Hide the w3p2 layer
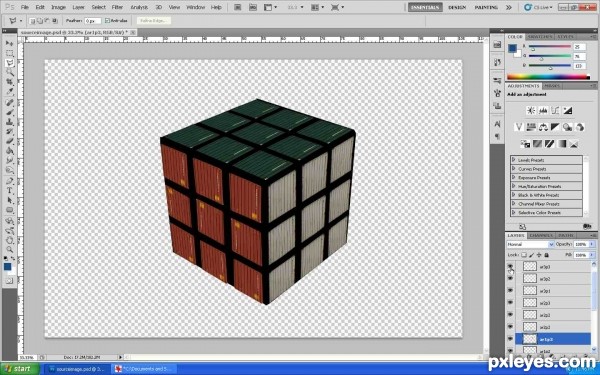The height and width of the screenshot is (375, 600). coord(510,279)
